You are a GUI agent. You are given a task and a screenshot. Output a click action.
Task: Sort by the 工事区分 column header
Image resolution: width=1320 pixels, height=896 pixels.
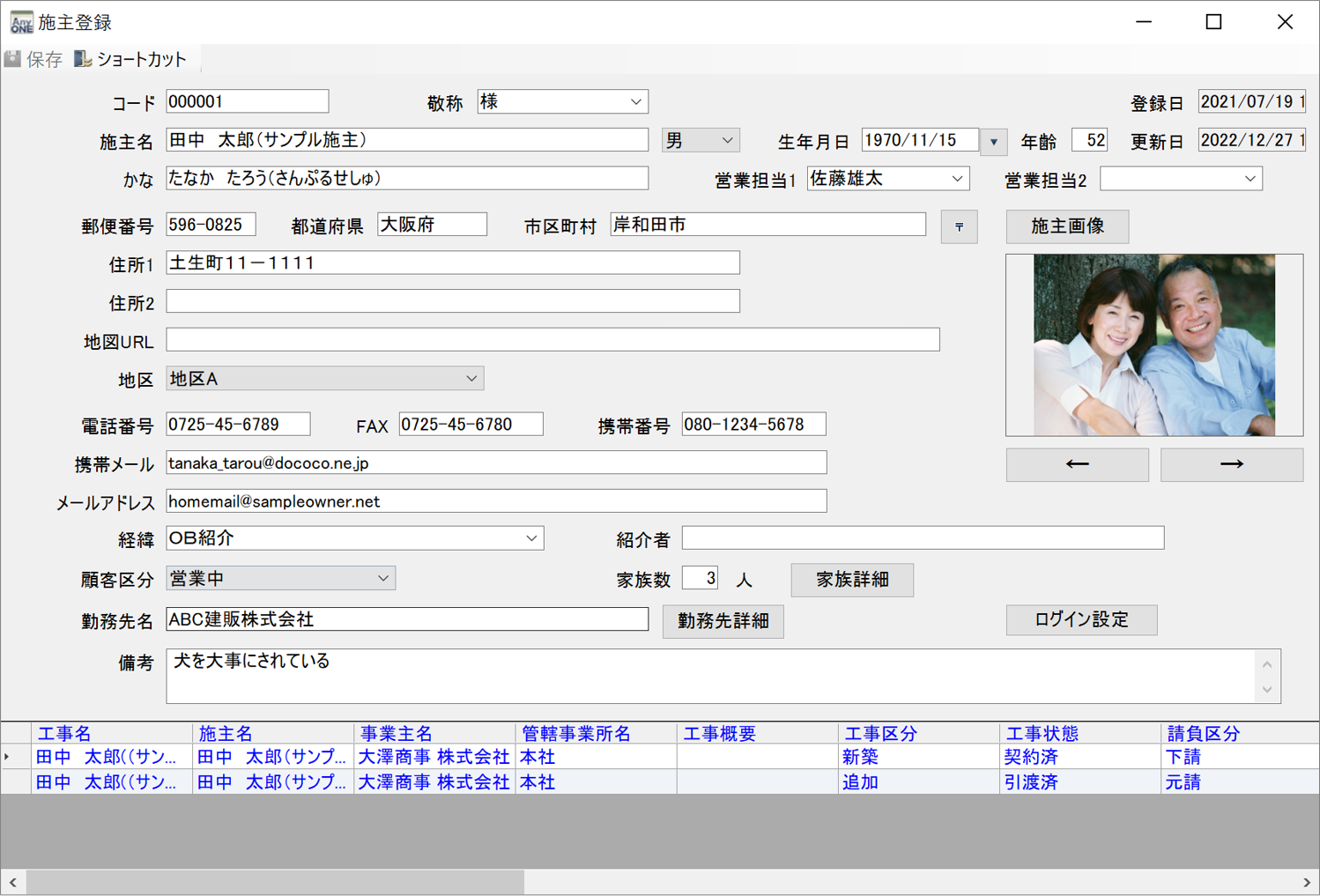pos(881,733)
